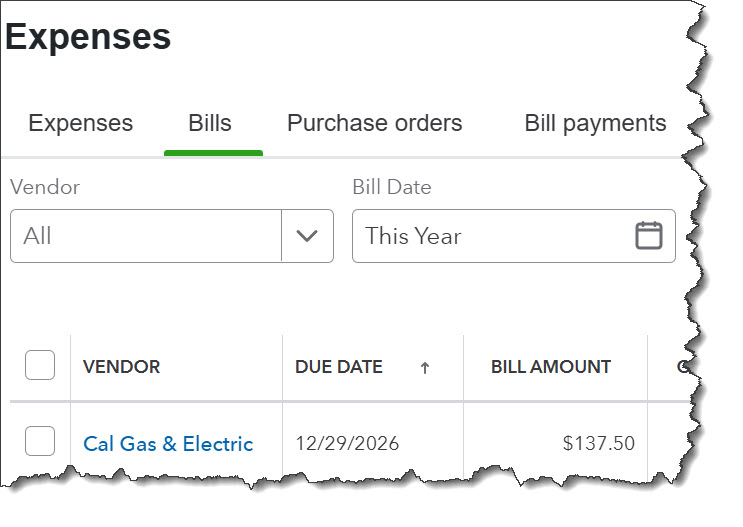Open the Bill payments tab
Image resolution: width=743 pixels, height=527 pixels.
pyautogui.click(x=595, y=123)
